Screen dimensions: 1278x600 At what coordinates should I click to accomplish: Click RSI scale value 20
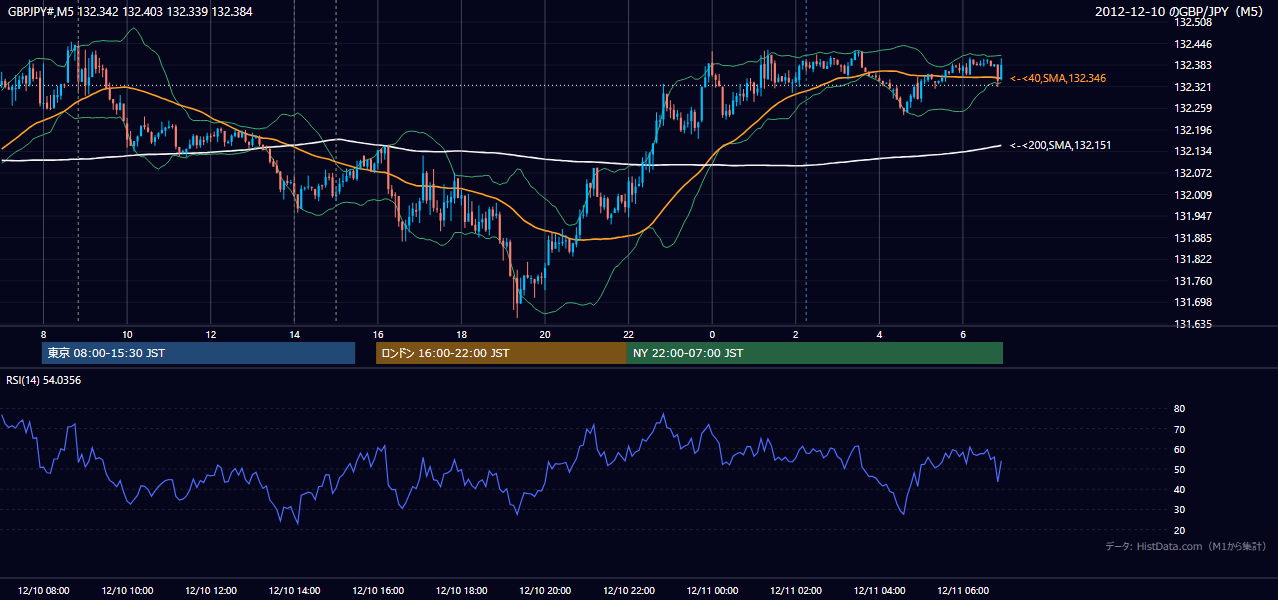point(1179,530)
